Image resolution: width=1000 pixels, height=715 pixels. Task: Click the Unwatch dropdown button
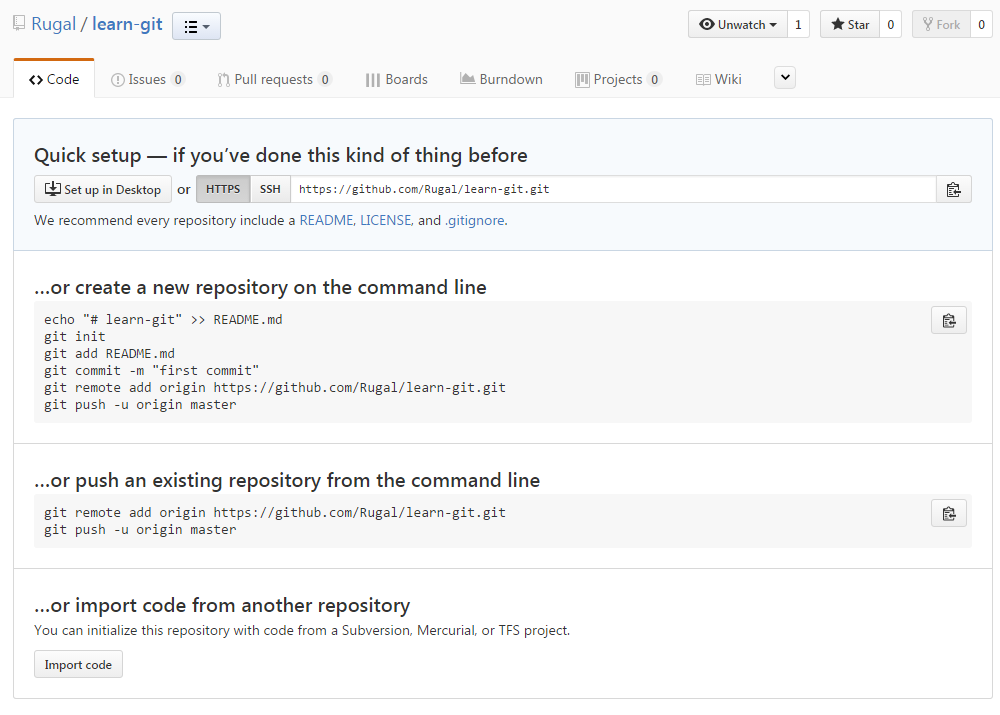pyautogui.click(x=738, y=25)
